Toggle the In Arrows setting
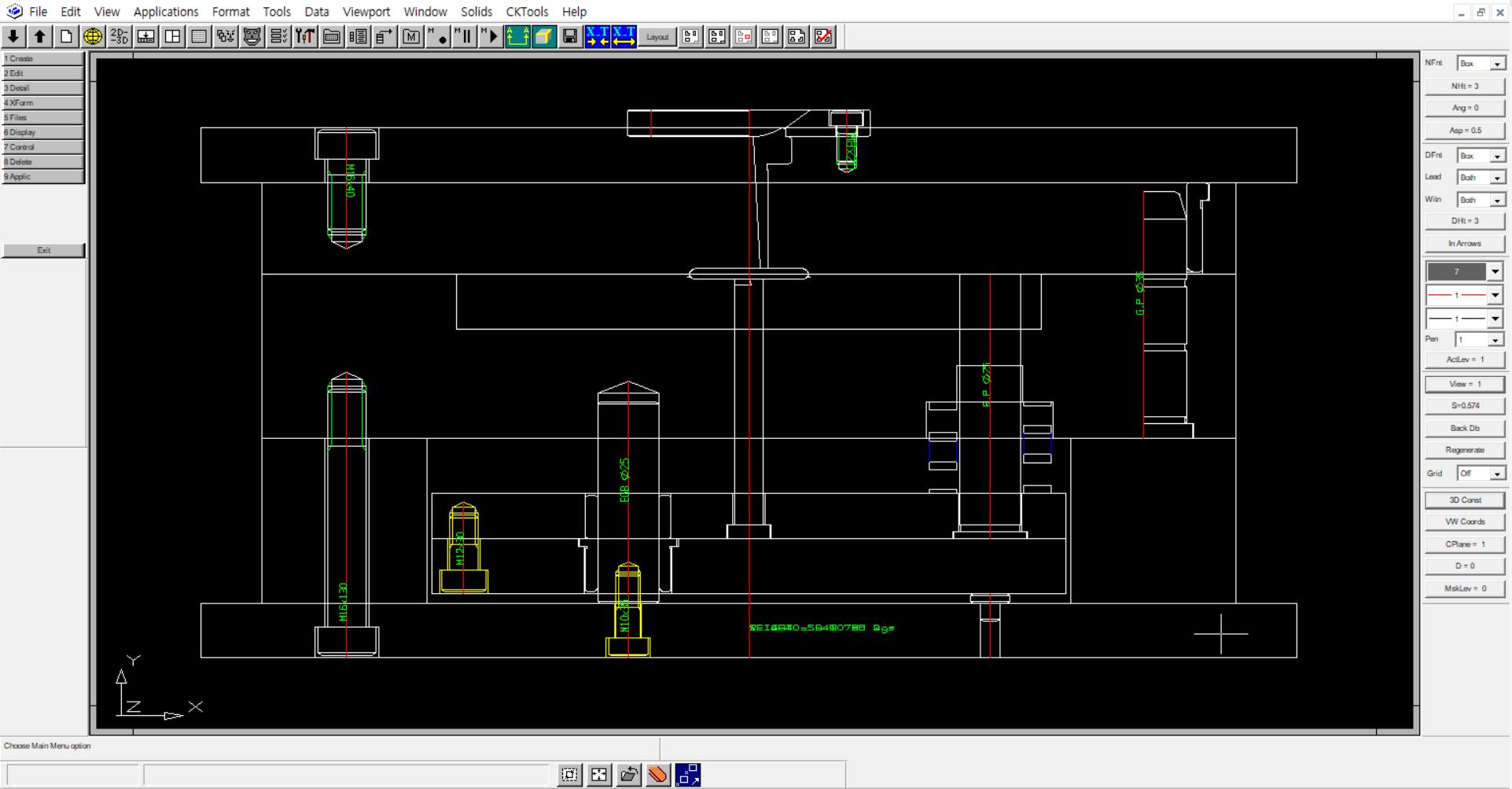This screenshot has width=1512, height=789. tap(1465, 243)
